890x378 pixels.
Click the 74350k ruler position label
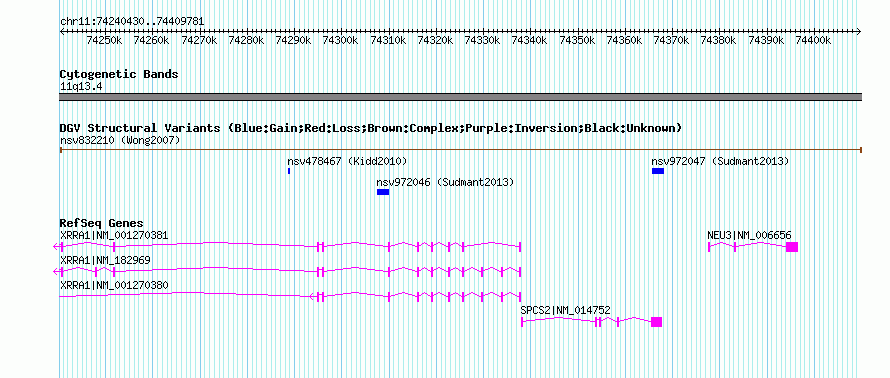tap(577, 40)
